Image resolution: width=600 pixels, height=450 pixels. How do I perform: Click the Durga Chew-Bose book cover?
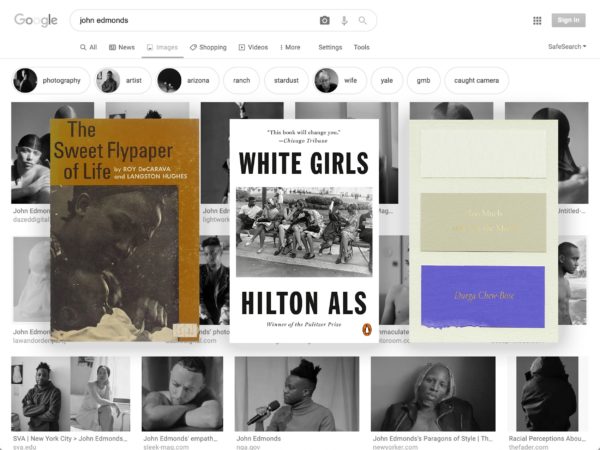483,231
